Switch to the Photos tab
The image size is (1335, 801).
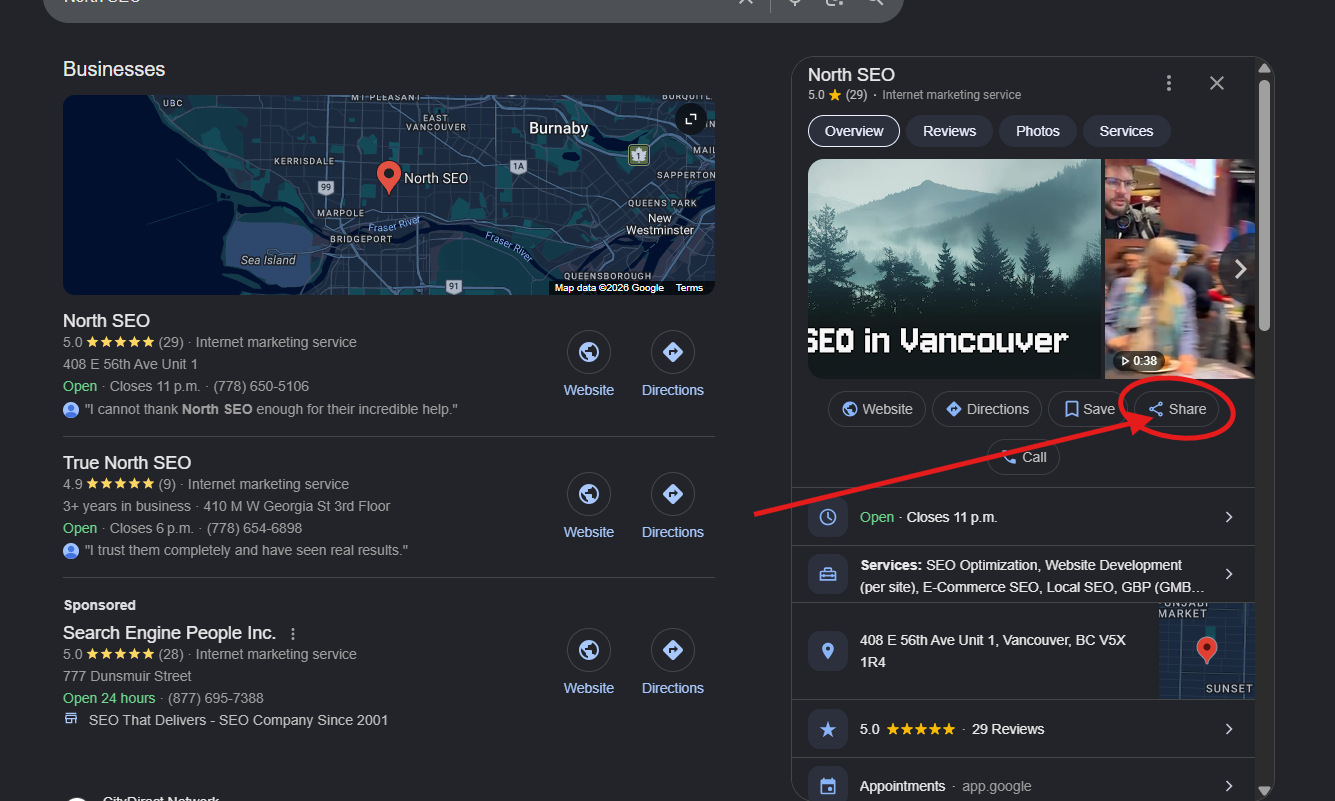pyautogui.click(x=1038, y=131)
